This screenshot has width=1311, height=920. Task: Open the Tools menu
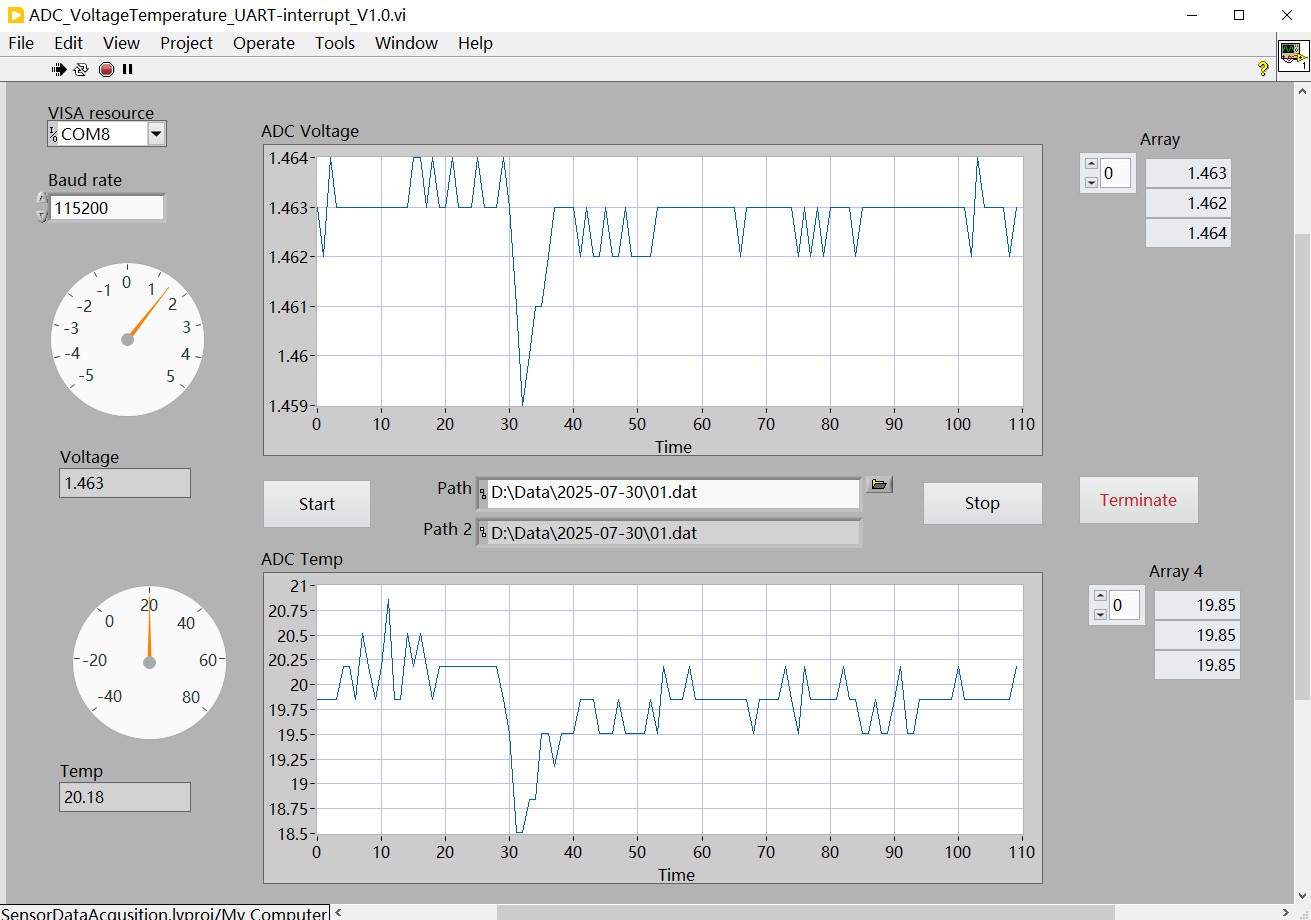point(334,43)
